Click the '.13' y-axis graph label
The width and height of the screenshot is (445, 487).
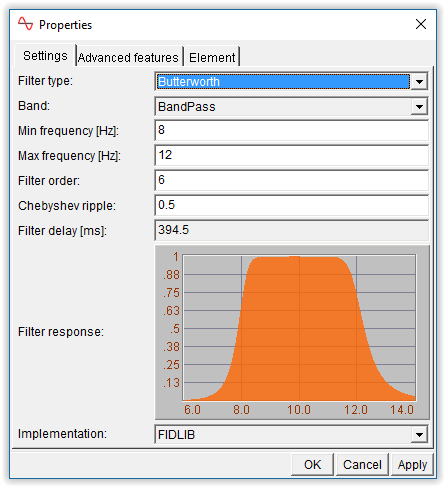(x=172, y=383)
